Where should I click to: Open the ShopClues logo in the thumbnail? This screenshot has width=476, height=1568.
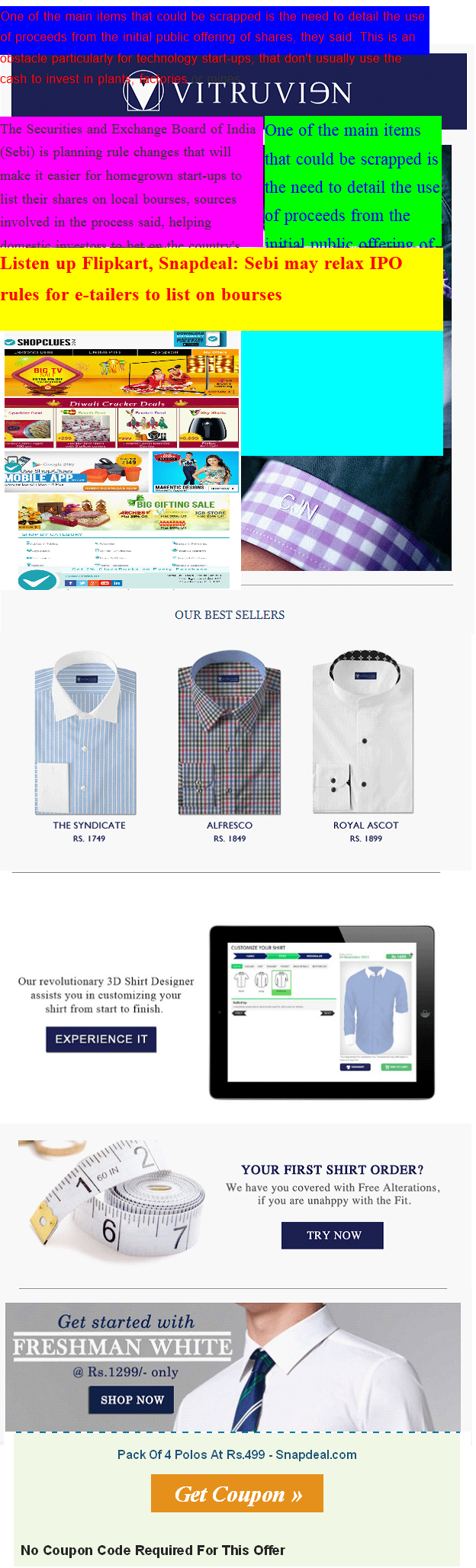tap(40, 342)
